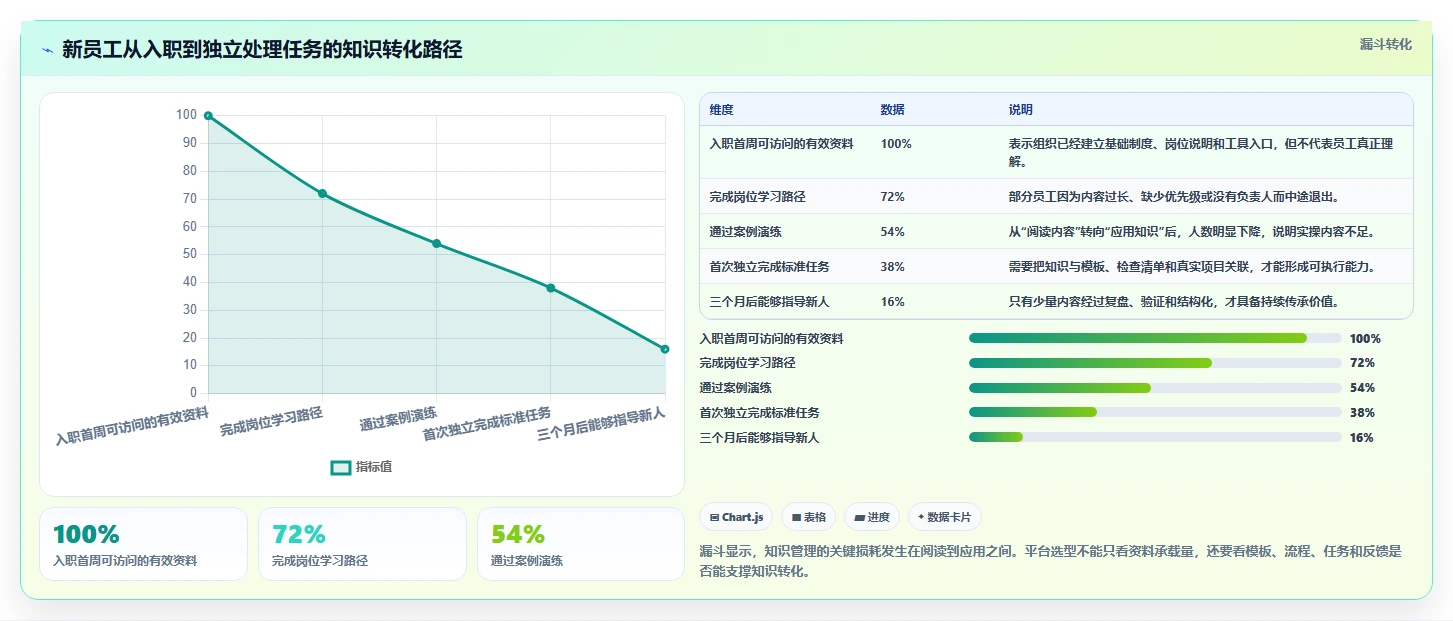Click the 38% table cell
Screen dimensions: 1453x621
pyautogui.click(x=892, y=267)
